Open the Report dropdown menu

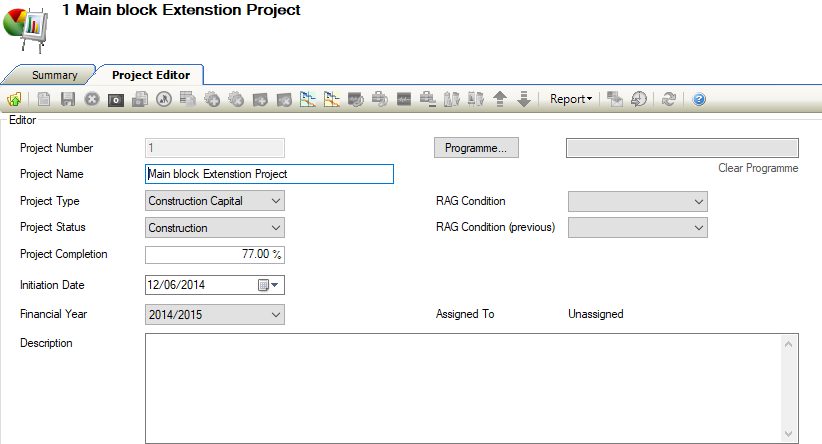coord(571,99)
